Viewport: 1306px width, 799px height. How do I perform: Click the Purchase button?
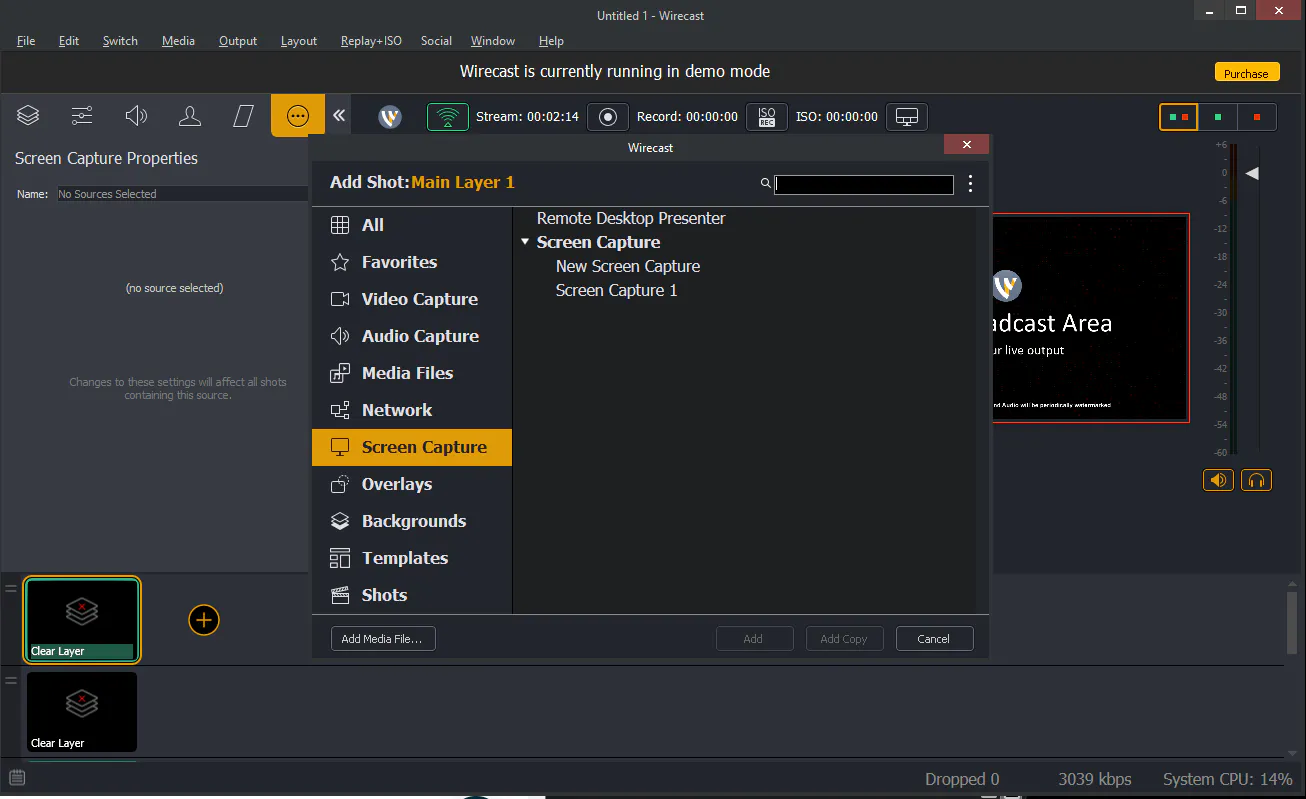(1246, 73)
